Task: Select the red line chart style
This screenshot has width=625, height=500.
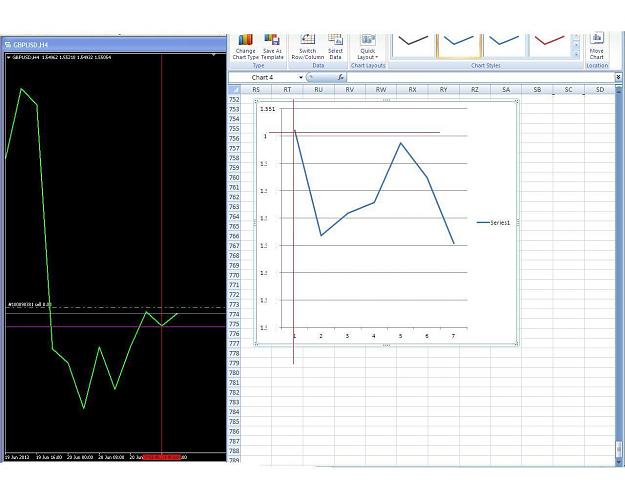Action: [550, 45]
